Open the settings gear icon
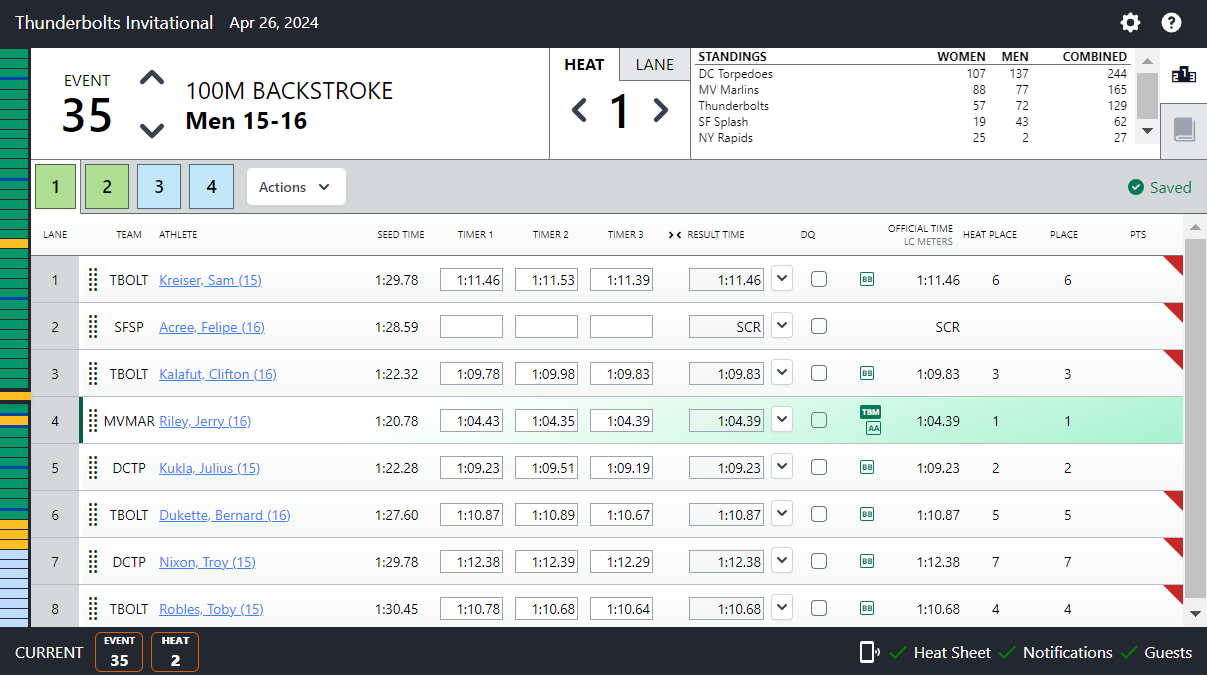Image resolution: width=1207 pixels, height=675 pixels. coord(1130,23)
